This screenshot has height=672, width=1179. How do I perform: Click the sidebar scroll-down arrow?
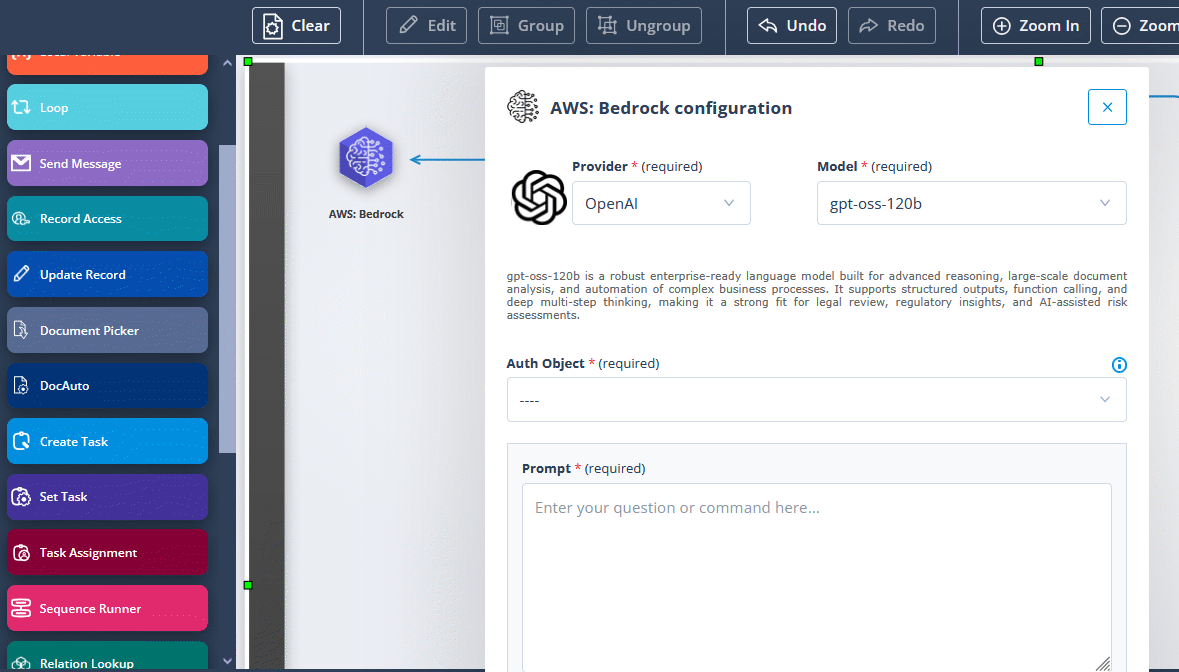227,660
